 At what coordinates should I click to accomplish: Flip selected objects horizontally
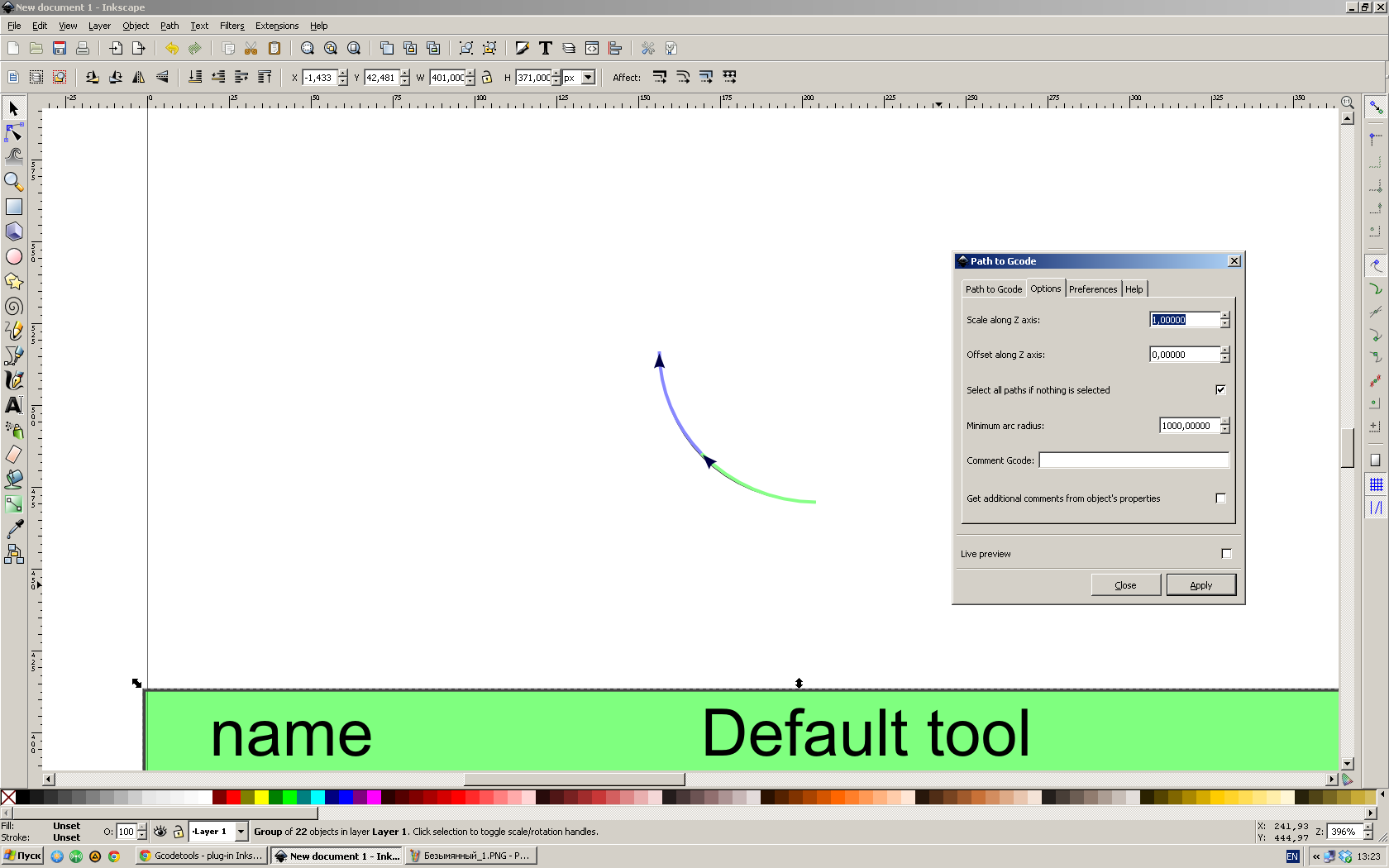(x=139, y=77)
